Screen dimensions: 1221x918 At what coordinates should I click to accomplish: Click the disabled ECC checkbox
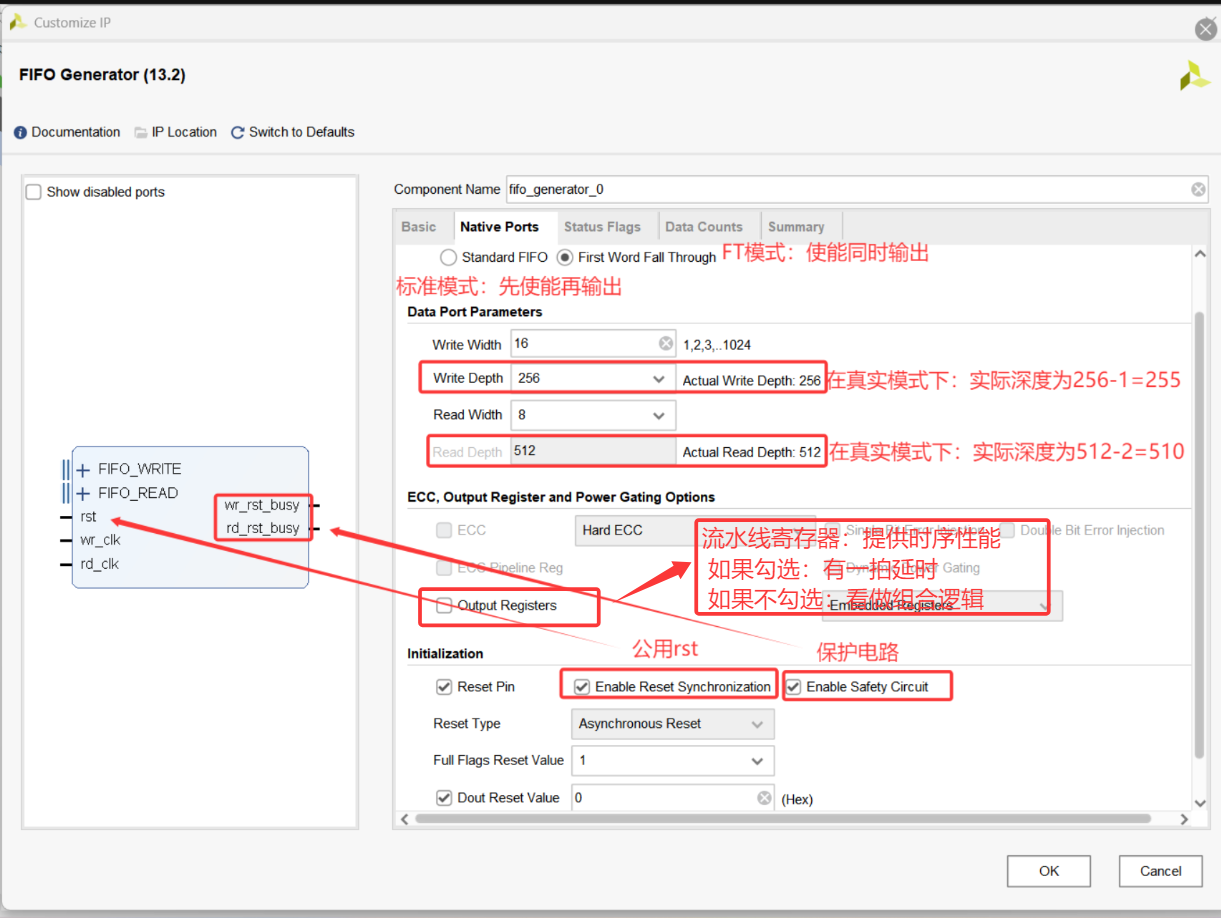444,530
